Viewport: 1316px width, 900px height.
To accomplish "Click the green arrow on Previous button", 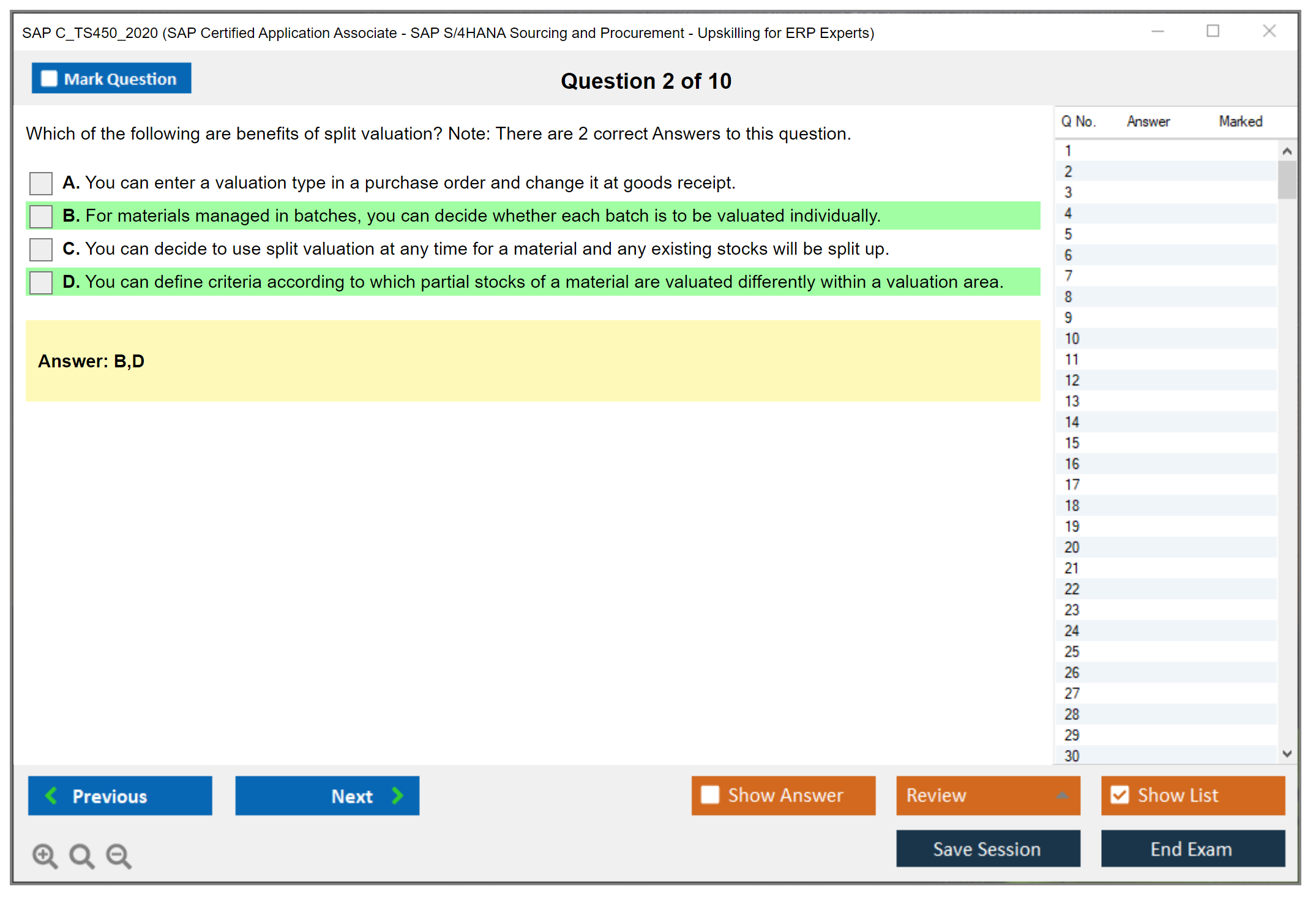I will tap(52, 795).
